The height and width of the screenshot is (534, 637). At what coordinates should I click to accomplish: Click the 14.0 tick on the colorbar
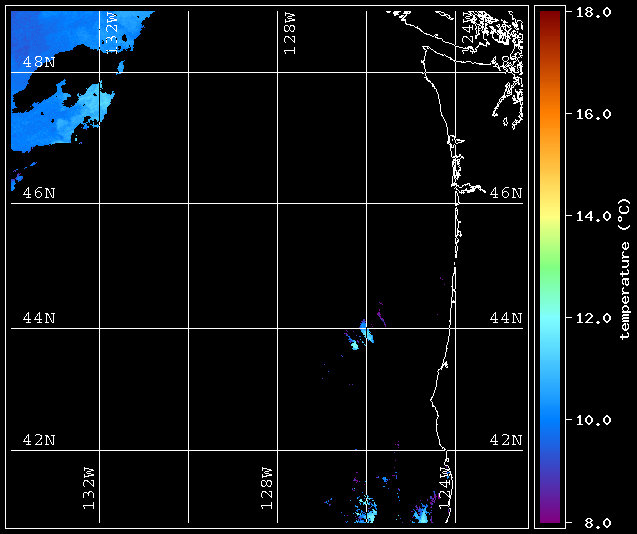[x=594, y=216]
